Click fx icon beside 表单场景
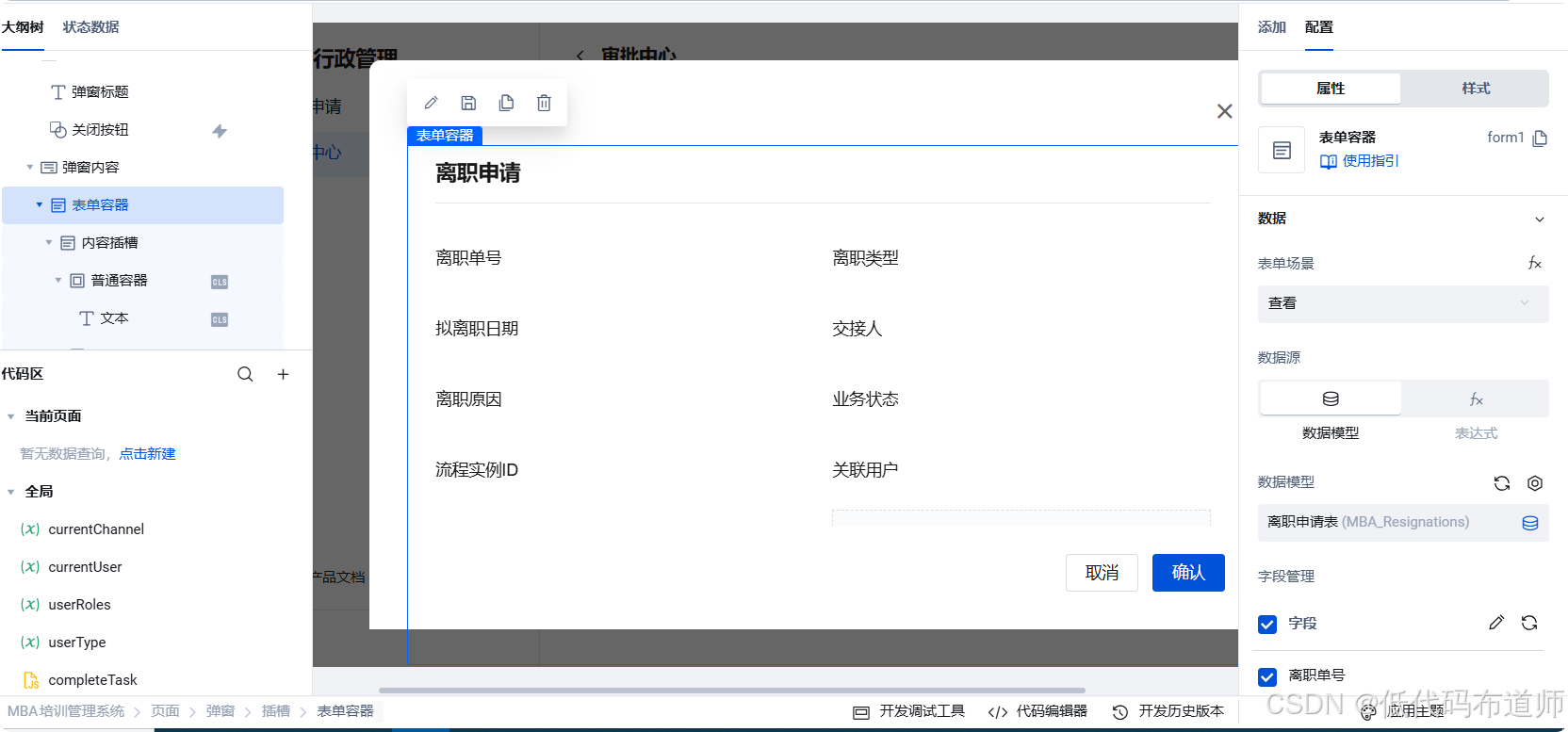Viewport: 1568px width, 732px height. pyautogui.click(x=1534, y=263)
